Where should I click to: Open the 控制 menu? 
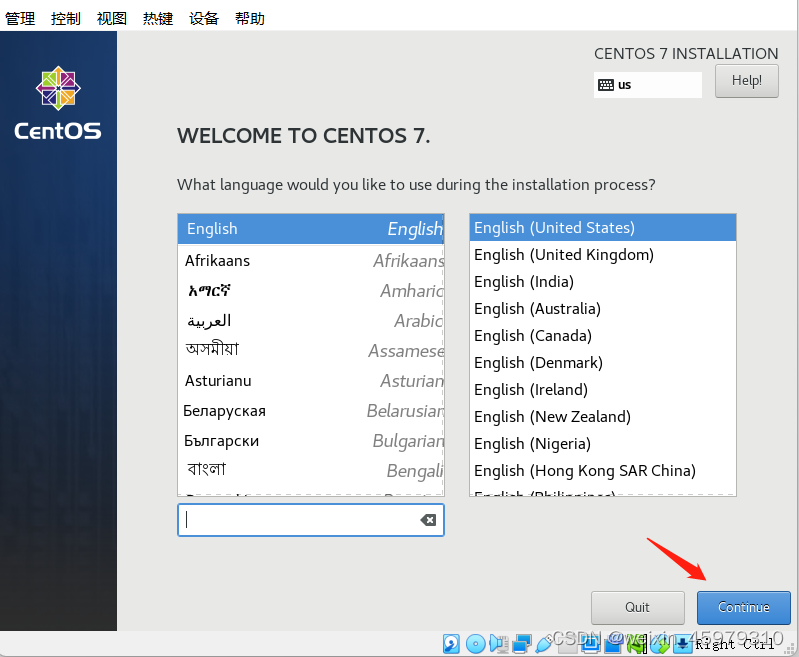[66, 18]
